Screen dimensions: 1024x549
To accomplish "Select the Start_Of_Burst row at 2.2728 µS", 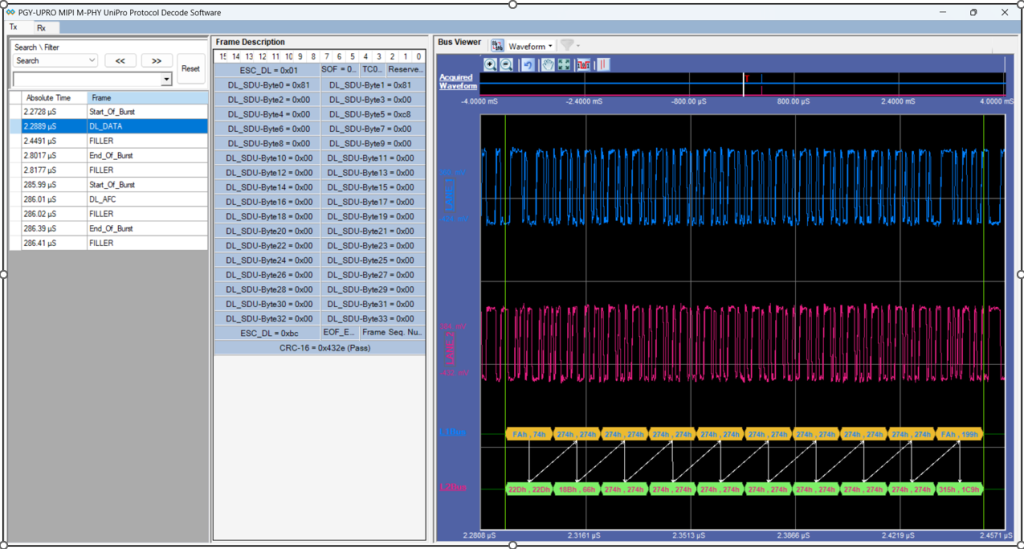I will [x=108, y=112].
